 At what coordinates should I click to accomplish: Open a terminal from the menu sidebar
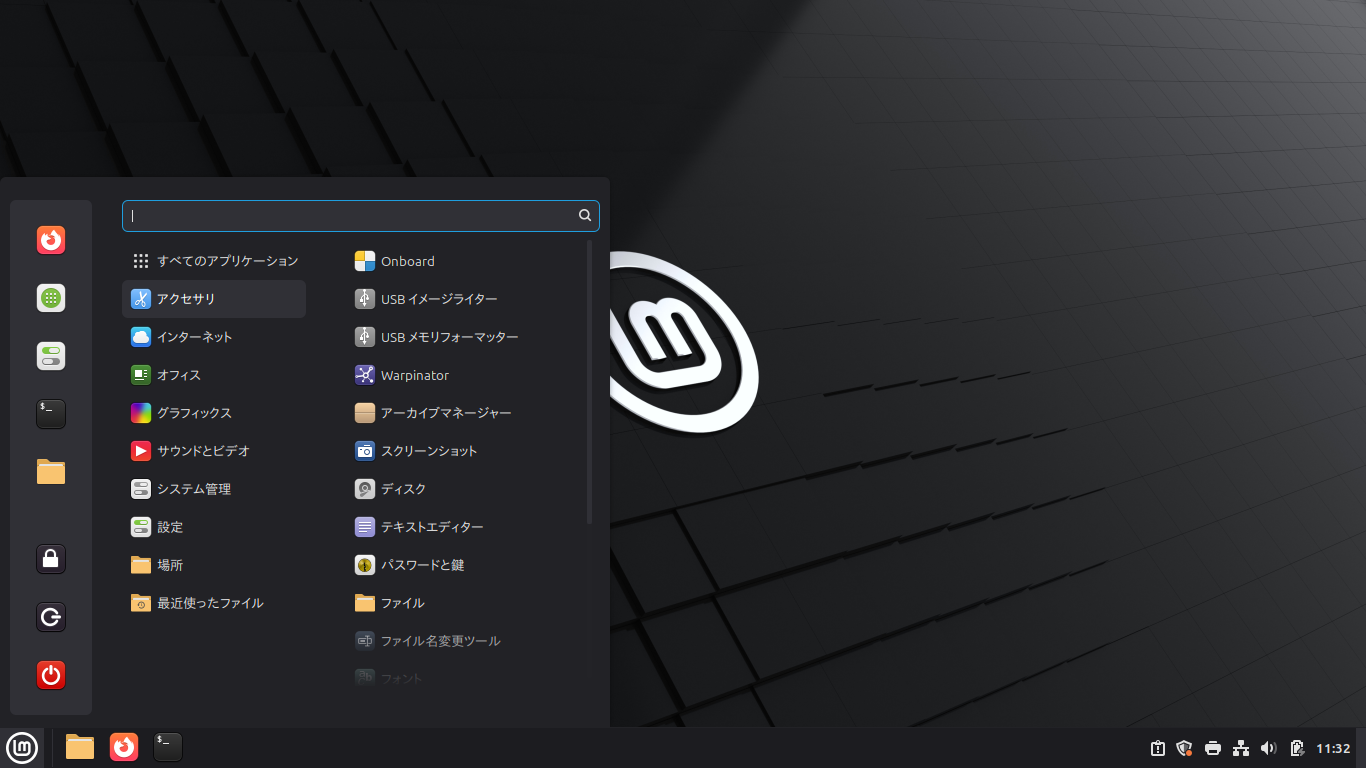pyautogui.click(x=50, y=413)
